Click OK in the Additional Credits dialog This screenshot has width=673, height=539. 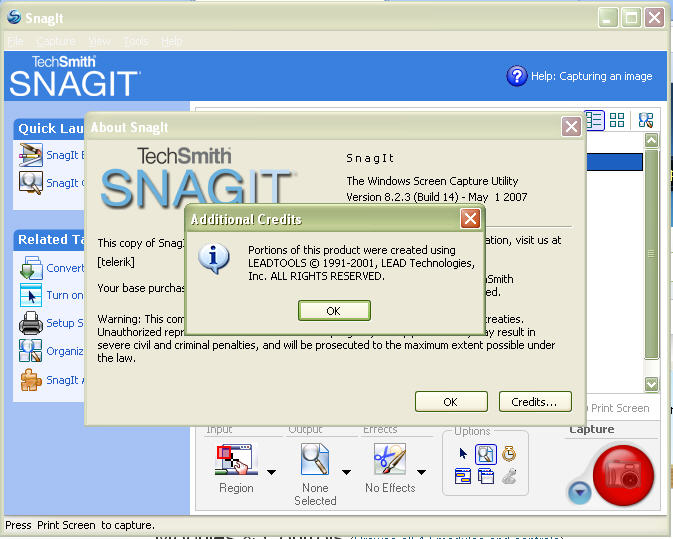(334, 311)
